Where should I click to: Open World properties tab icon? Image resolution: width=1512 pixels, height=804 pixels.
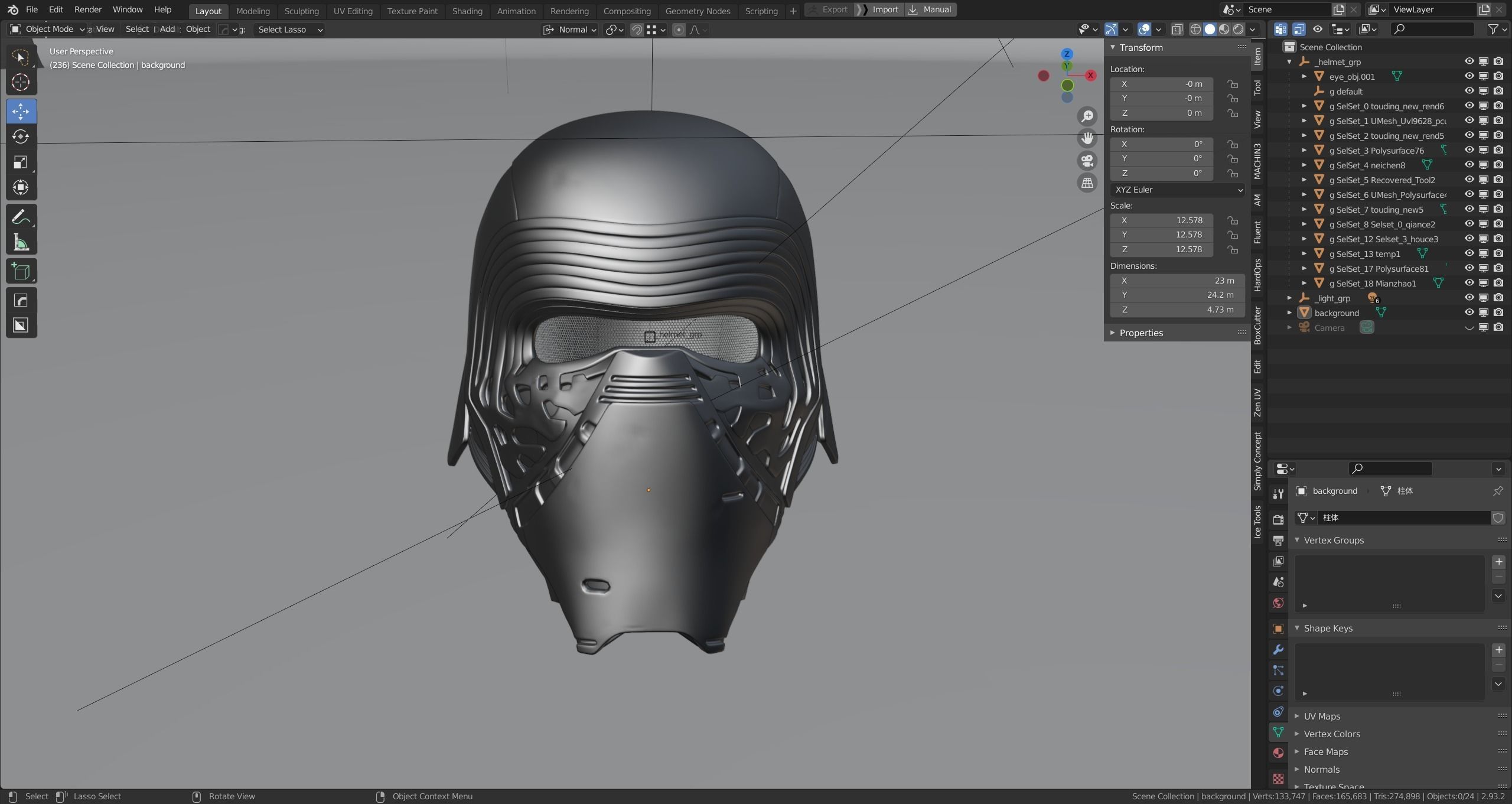coord(1278,603)
